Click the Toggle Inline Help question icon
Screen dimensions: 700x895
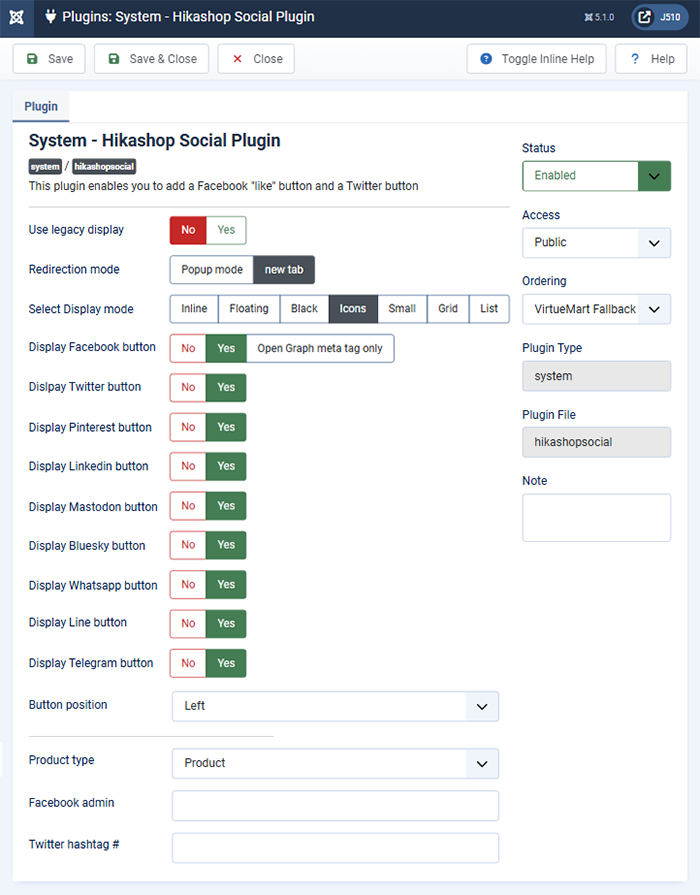pos(486,59)
